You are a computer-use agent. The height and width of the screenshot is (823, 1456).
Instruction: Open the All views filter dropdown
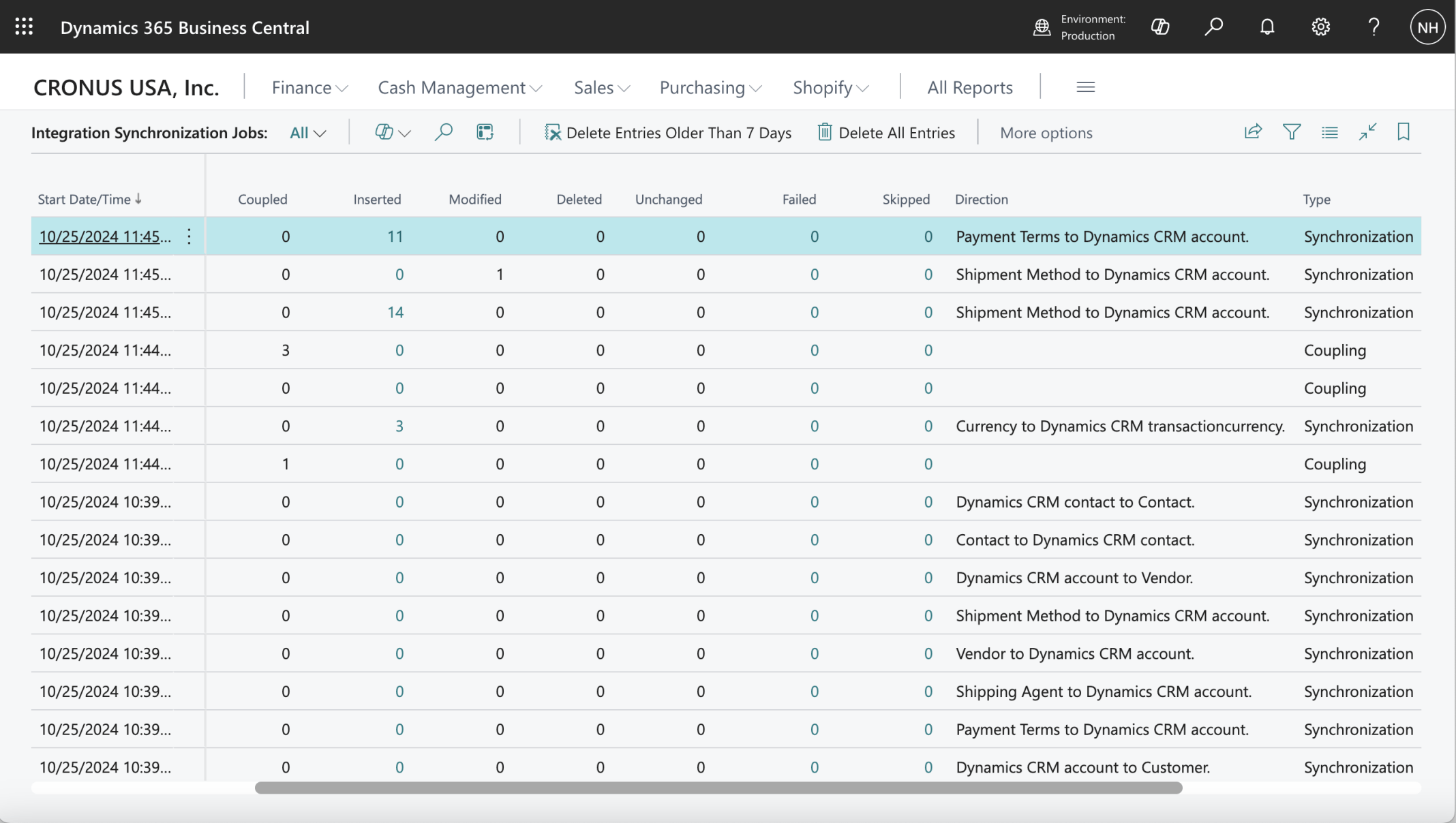click(x=307, y=133)
